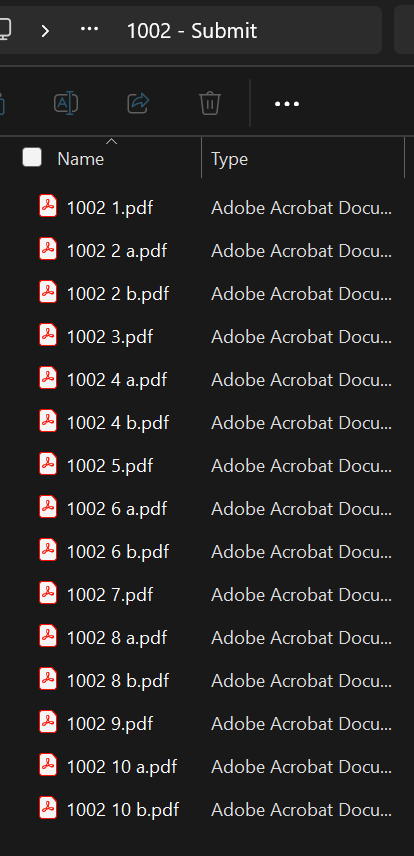This screenshot has width=414, height=856.
Task: Select file name 1002 5.pdf
Action: click(110, 466)
